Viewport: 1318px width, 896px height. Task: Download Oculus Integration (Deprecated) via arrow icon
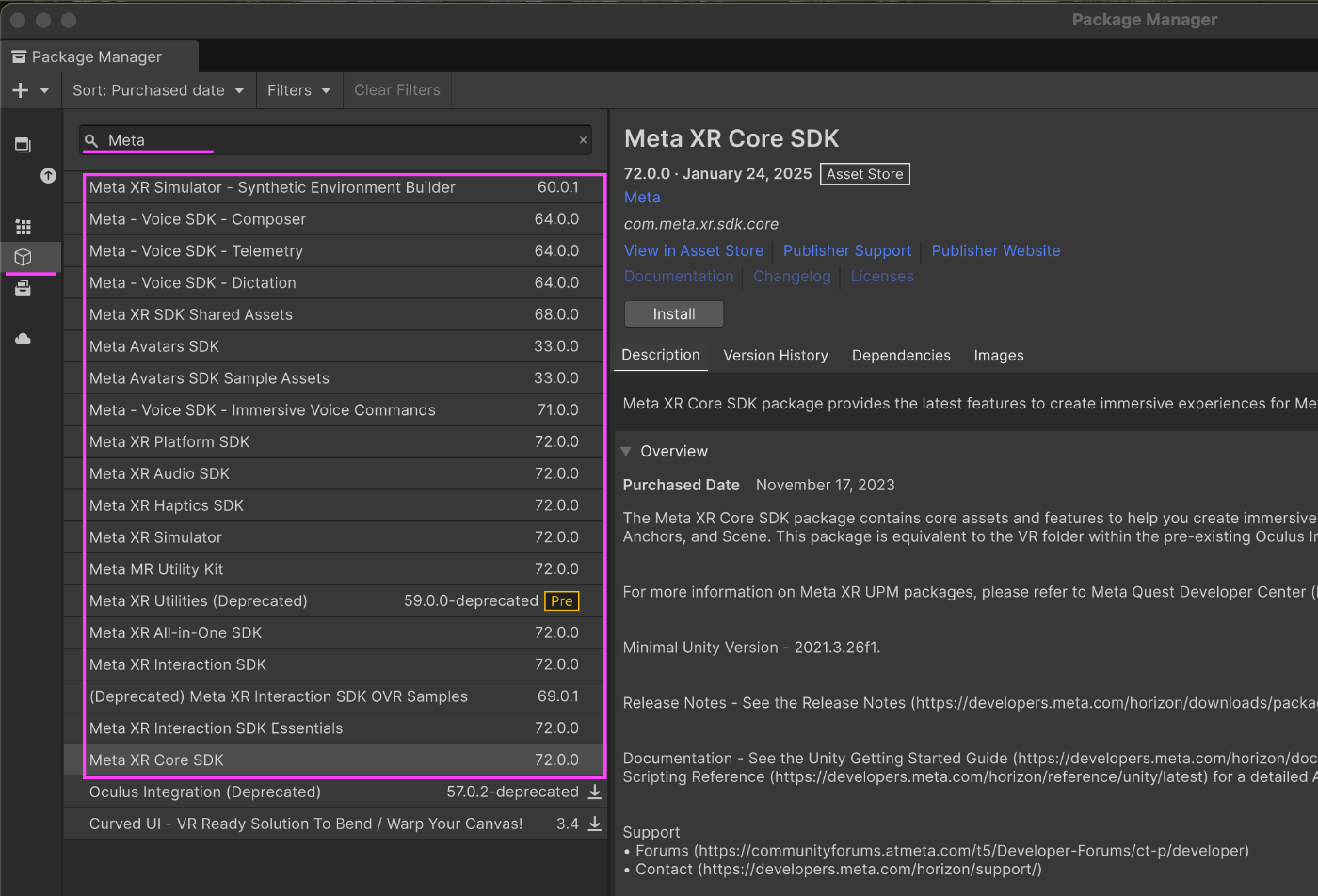click(595, 792)
